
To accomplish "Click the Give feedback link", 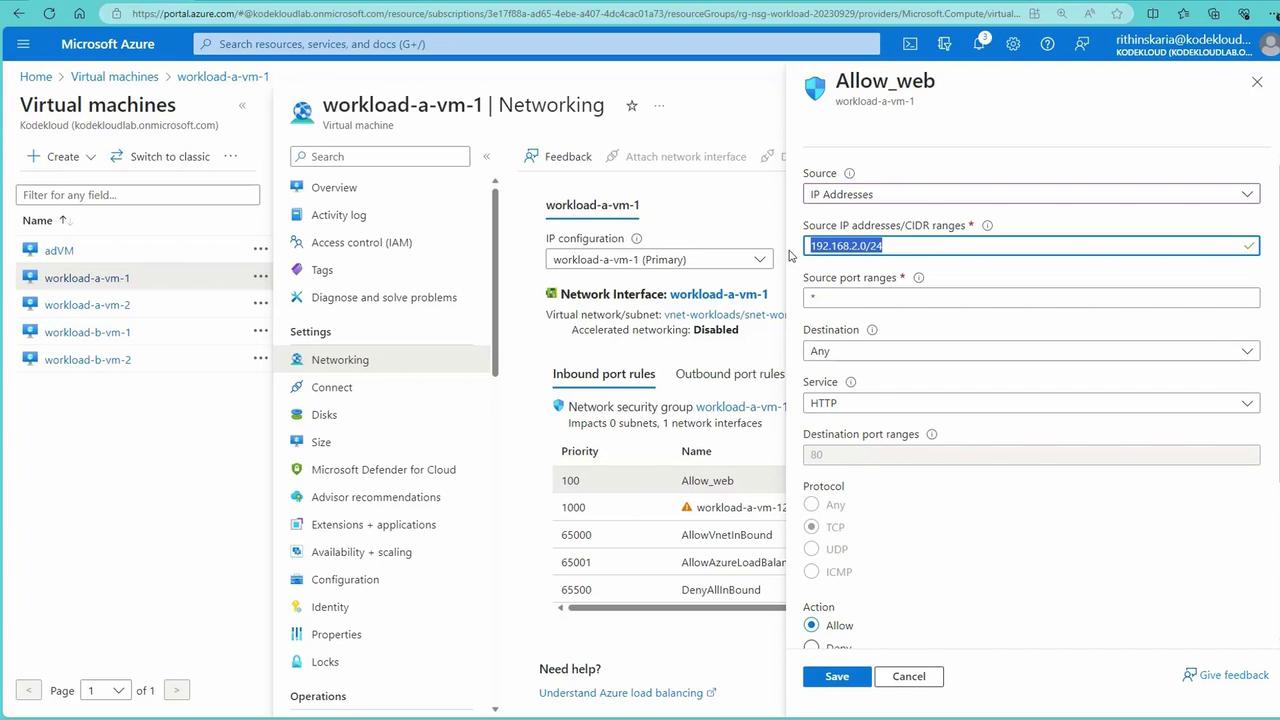I will [1226, 675].
